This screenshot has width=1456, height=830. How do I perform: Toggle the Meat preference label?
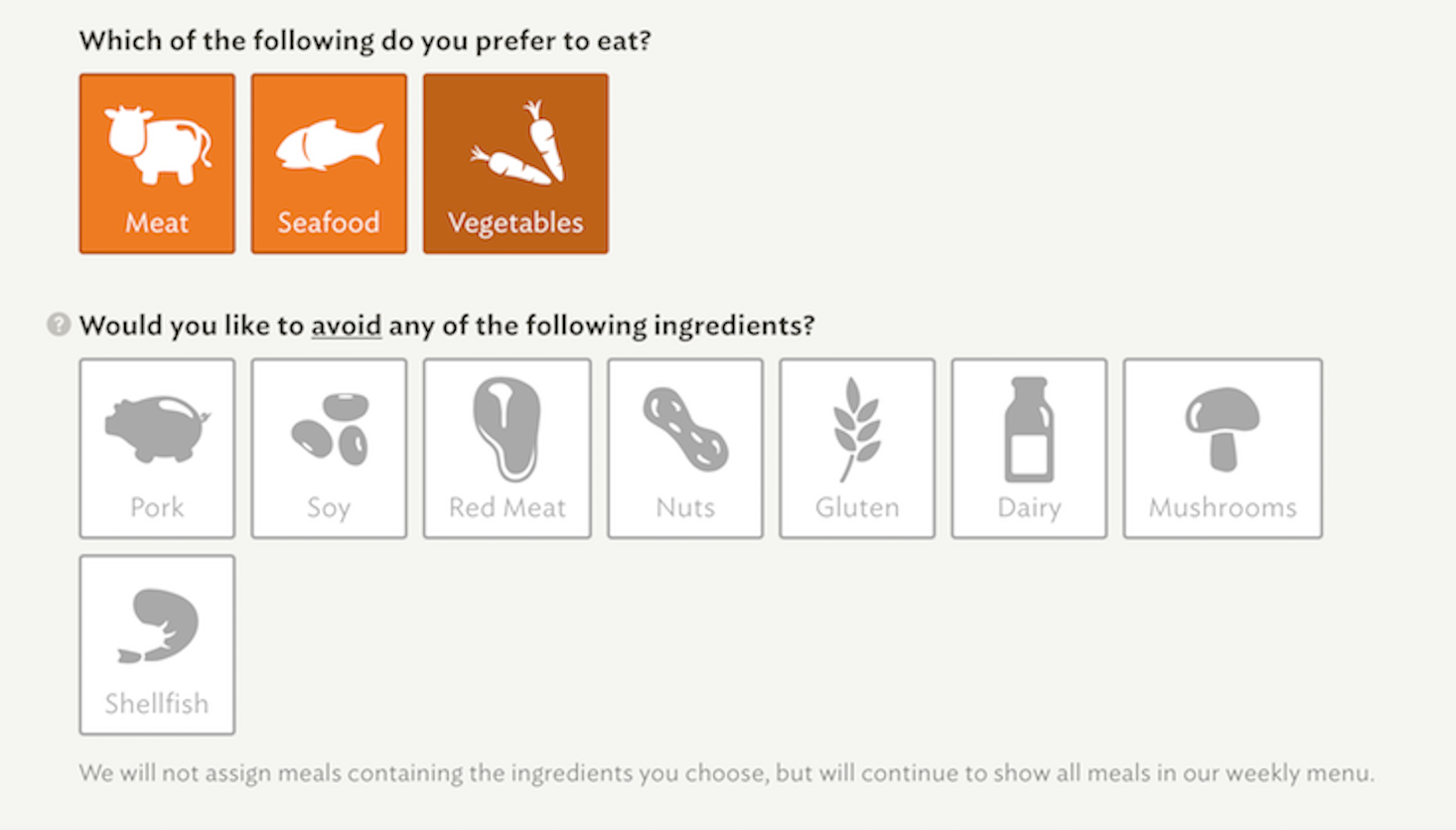(157, 222)
